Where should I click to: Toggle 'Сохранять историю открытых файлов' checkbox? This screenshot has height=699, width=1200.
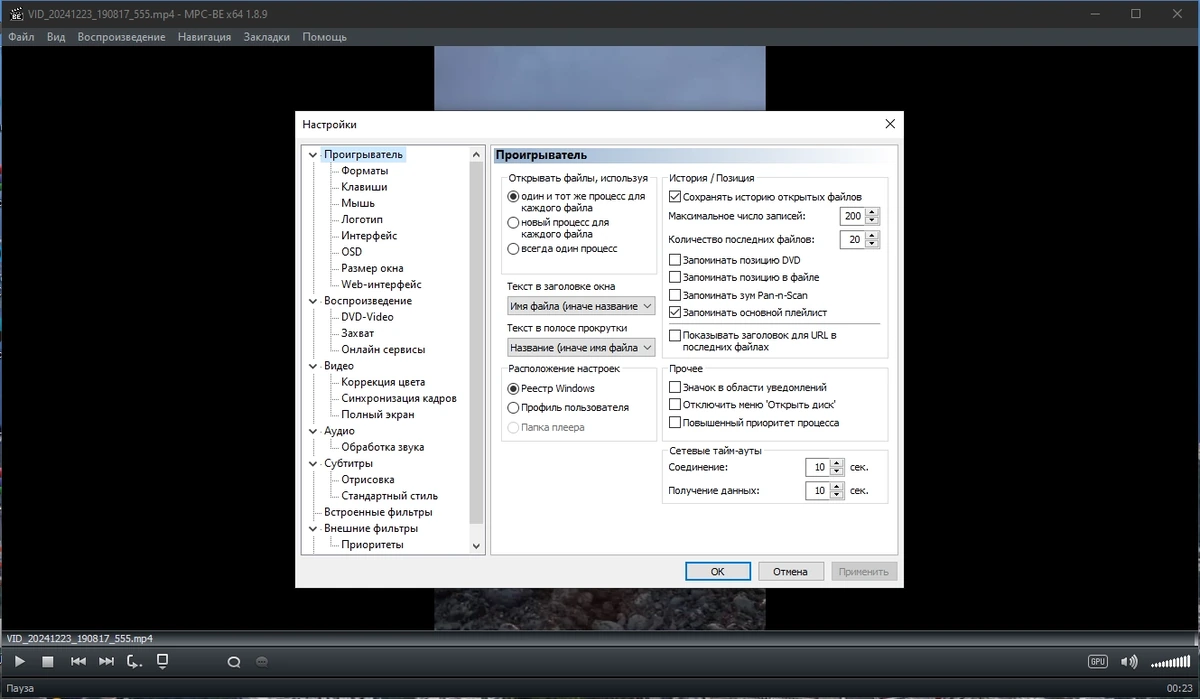pos(675,197)
